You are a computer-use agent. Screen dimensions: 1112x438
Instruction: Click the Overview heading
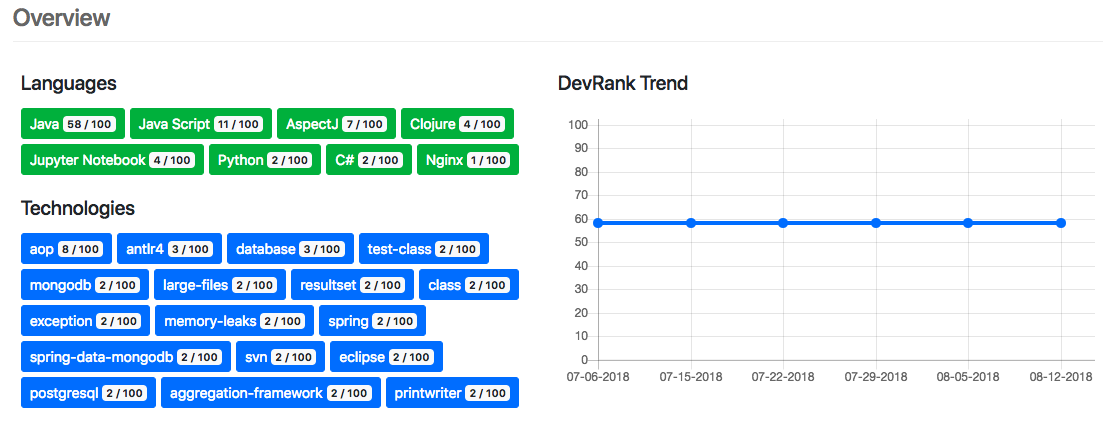[x=62, y=17]
